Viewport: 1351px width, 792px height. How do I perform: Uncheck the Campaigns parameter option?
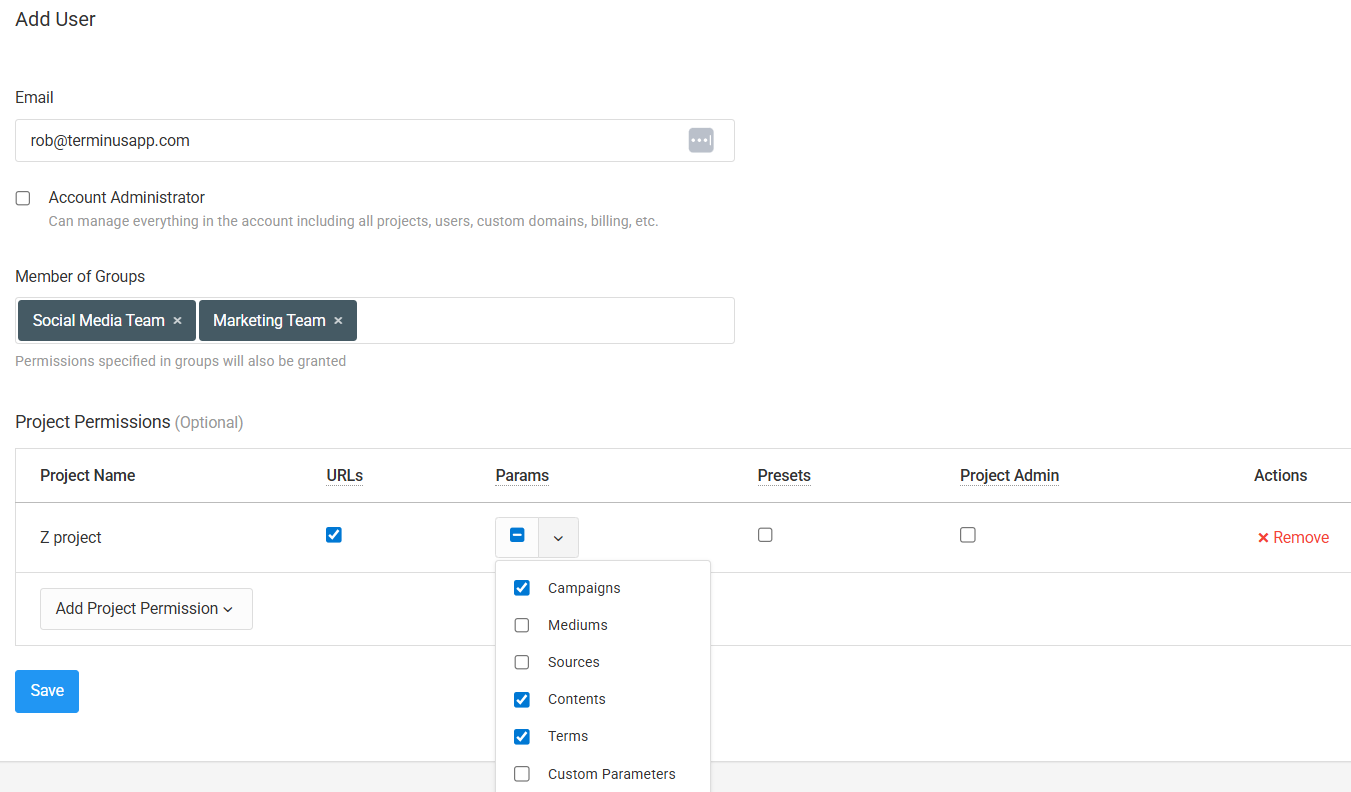[522, 588]
